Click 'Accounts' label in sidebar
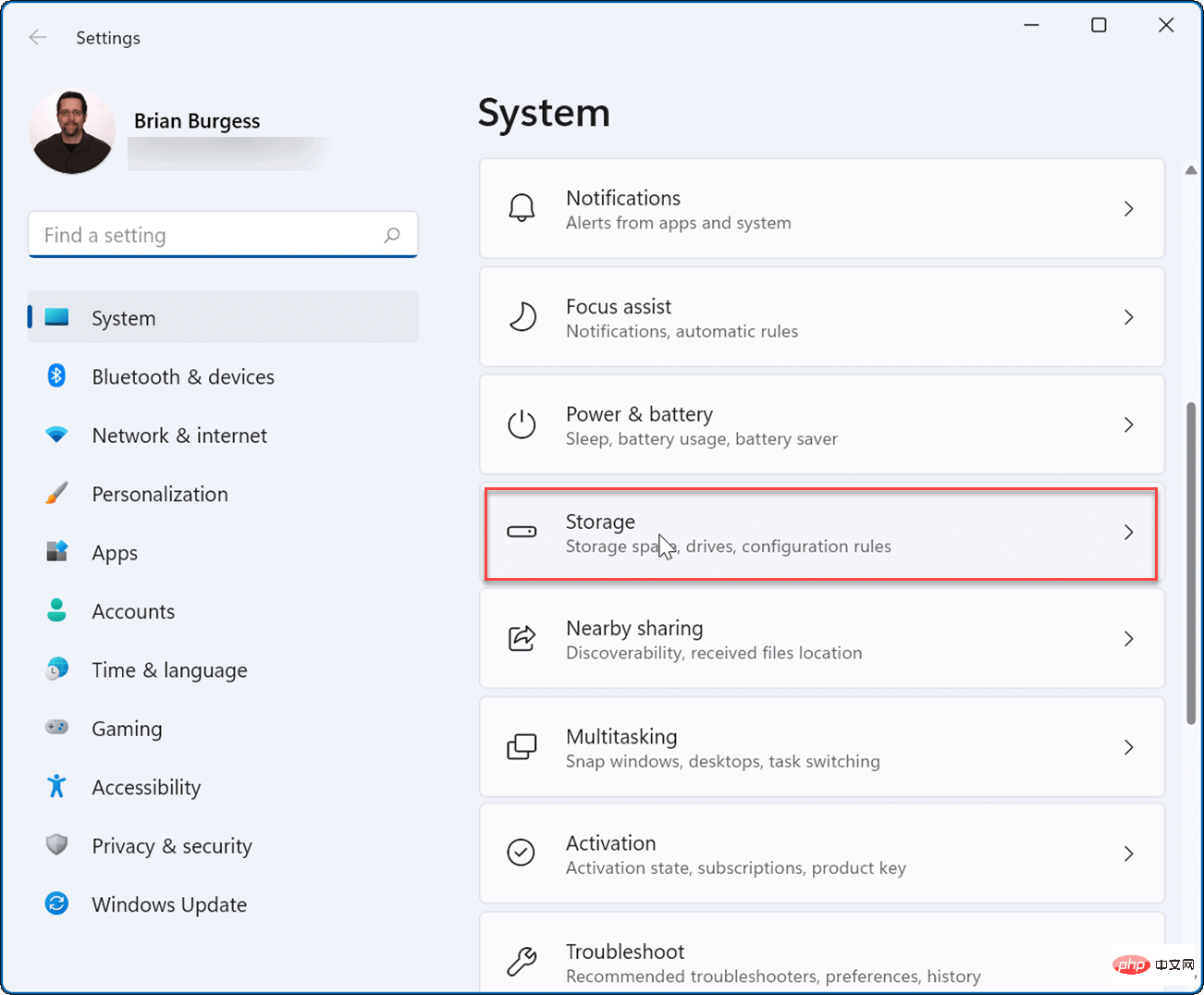The width and height of the screenshot is (1204, 995). coord(133,611)
